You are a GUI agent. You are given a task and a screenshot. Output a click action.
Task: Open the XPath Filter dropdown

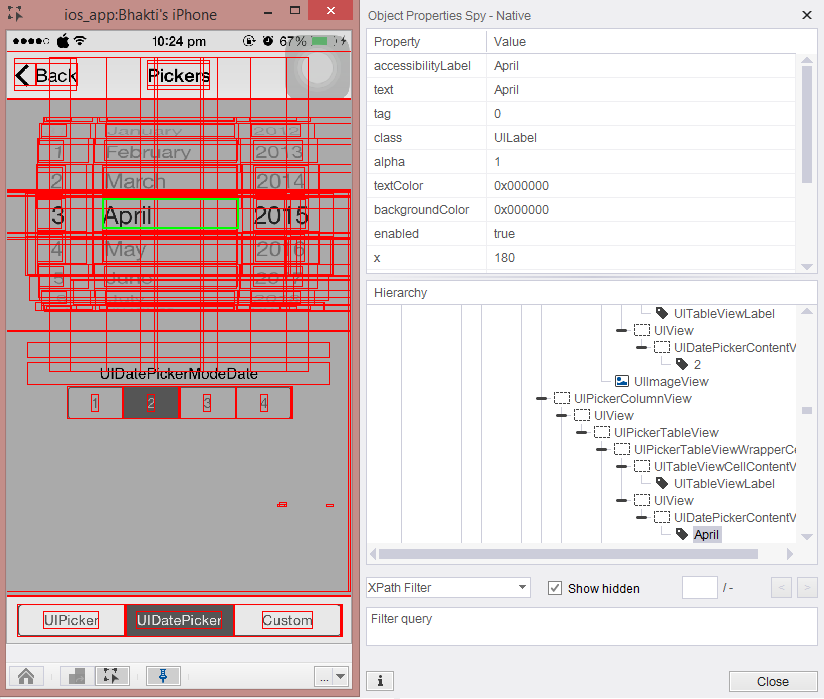pyautogui.click(x=522, y=588)
